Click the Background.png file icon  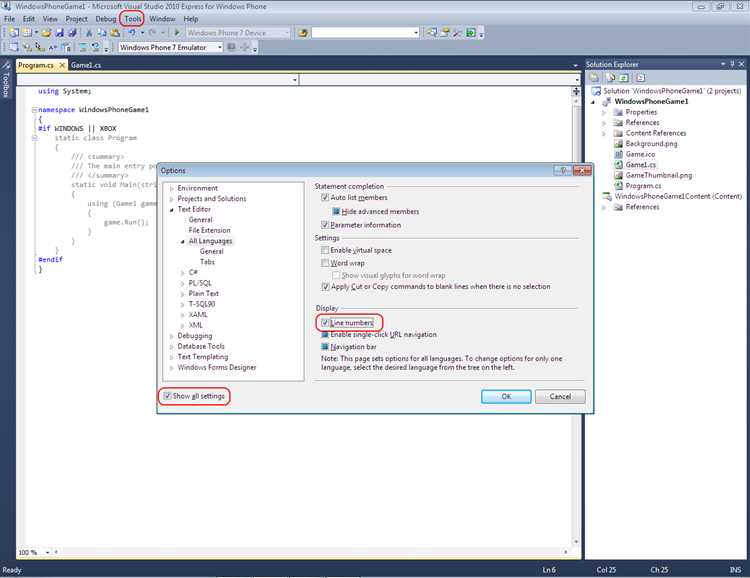pos(618,144)
